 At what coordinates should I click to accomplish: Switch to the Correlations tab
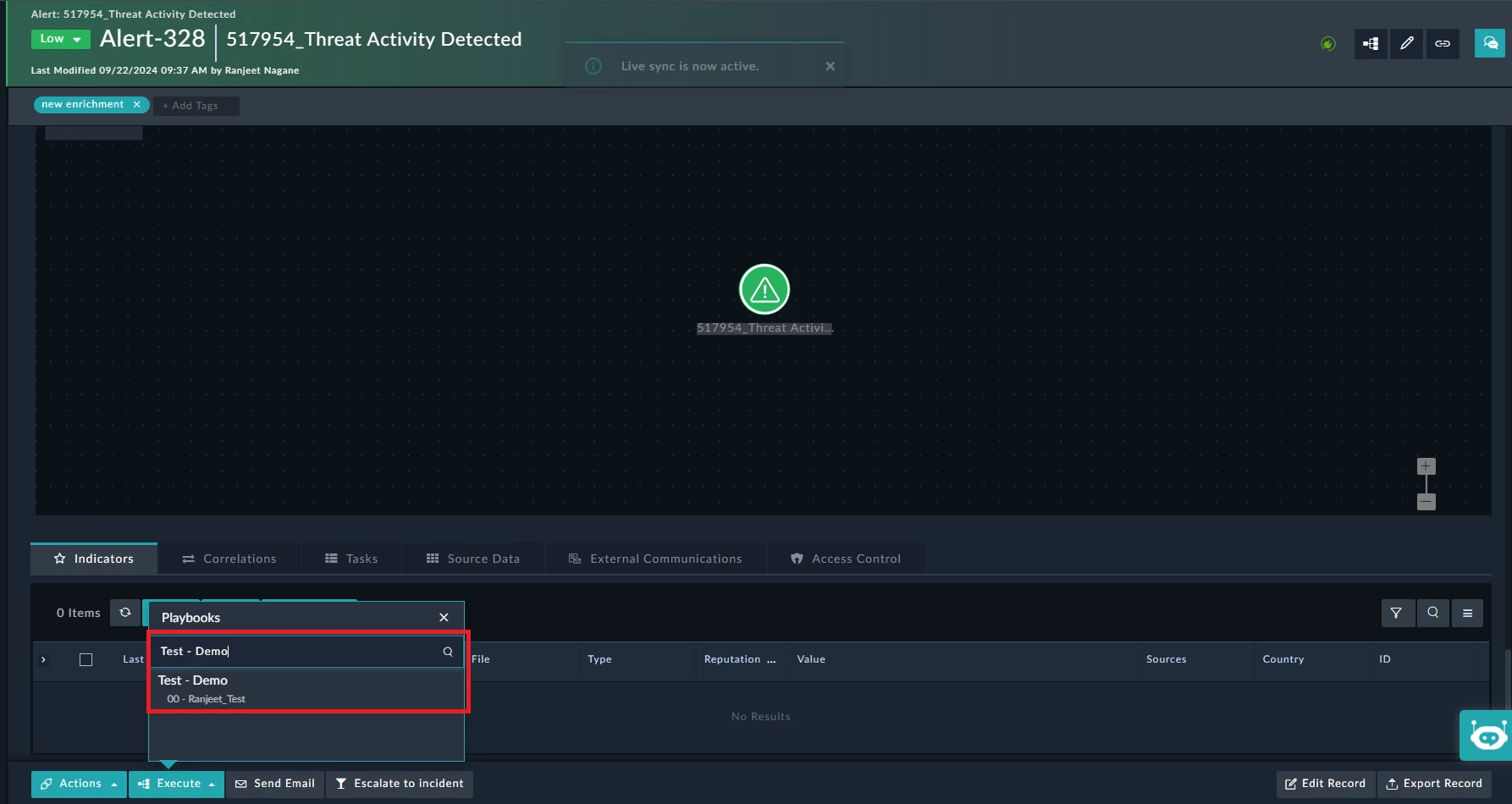click(x=229, y=559)
